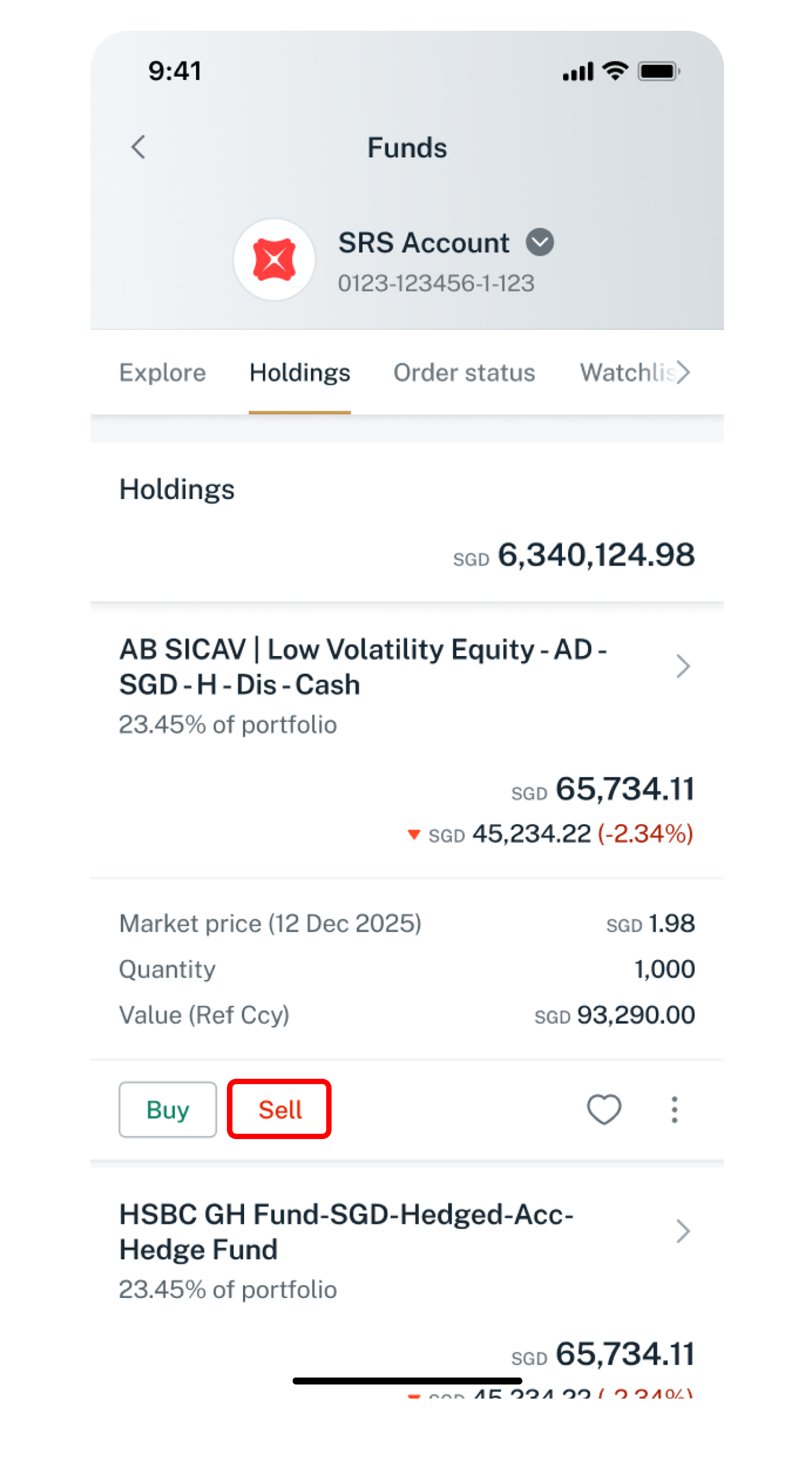Tap the AB SICAV Low Volatility fund name
812x1463 pixels.
click(x=363, y=667)
